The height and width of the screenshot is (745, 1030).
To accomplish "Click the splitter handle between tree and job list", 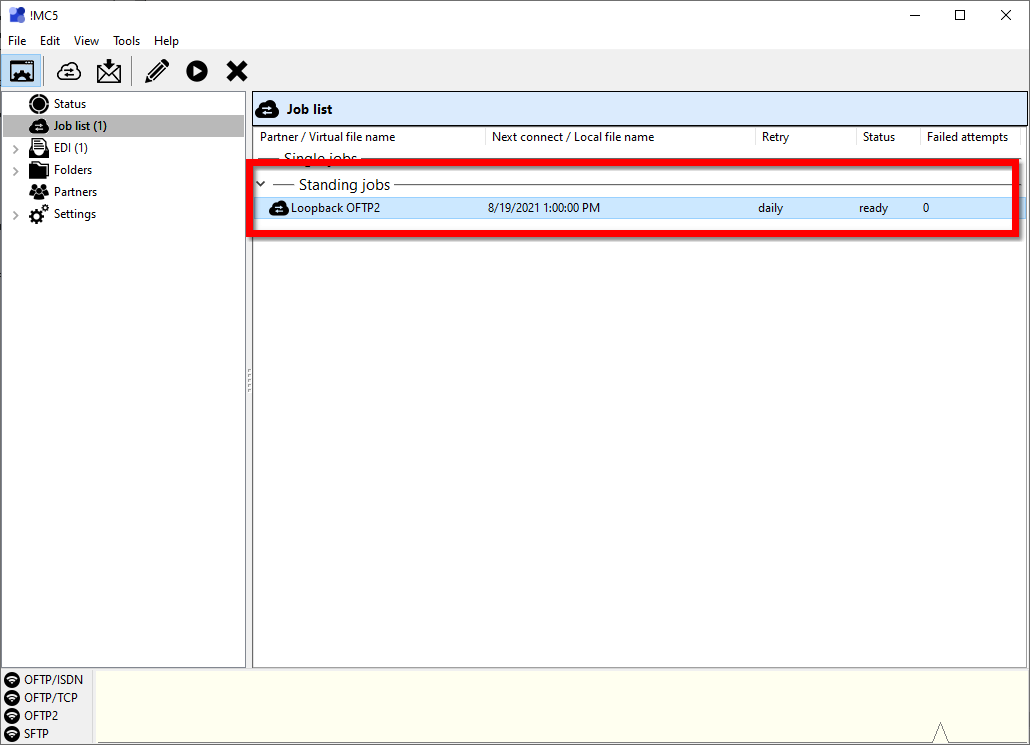I will pyautogui.click(x=249, y=380).
